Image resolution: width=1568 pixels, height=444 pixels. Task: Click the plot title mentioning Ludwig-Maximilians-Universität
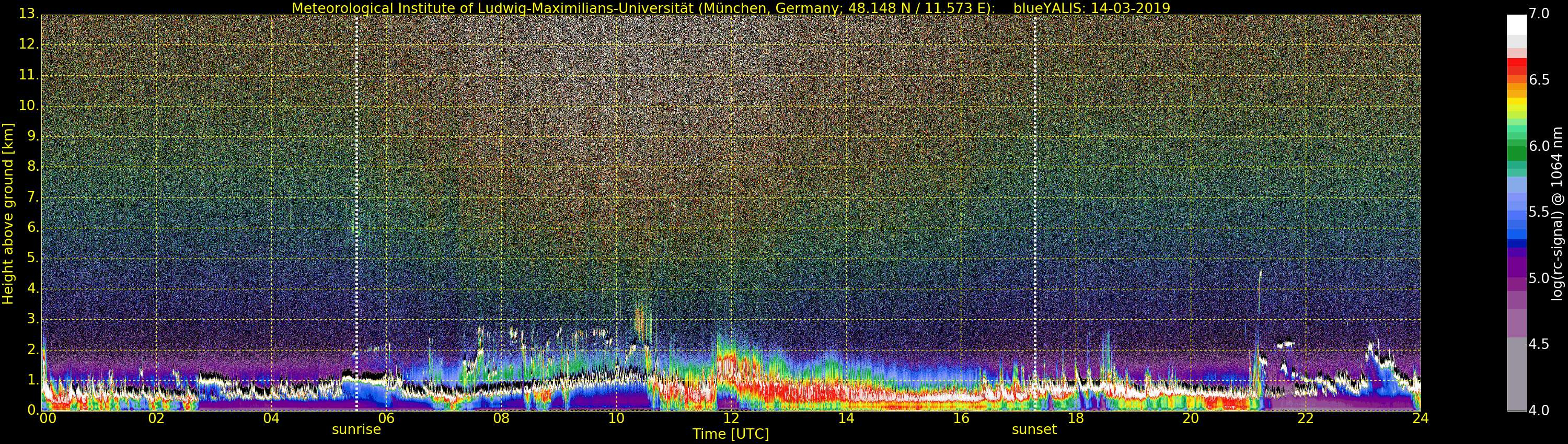(x=731, y=8)
